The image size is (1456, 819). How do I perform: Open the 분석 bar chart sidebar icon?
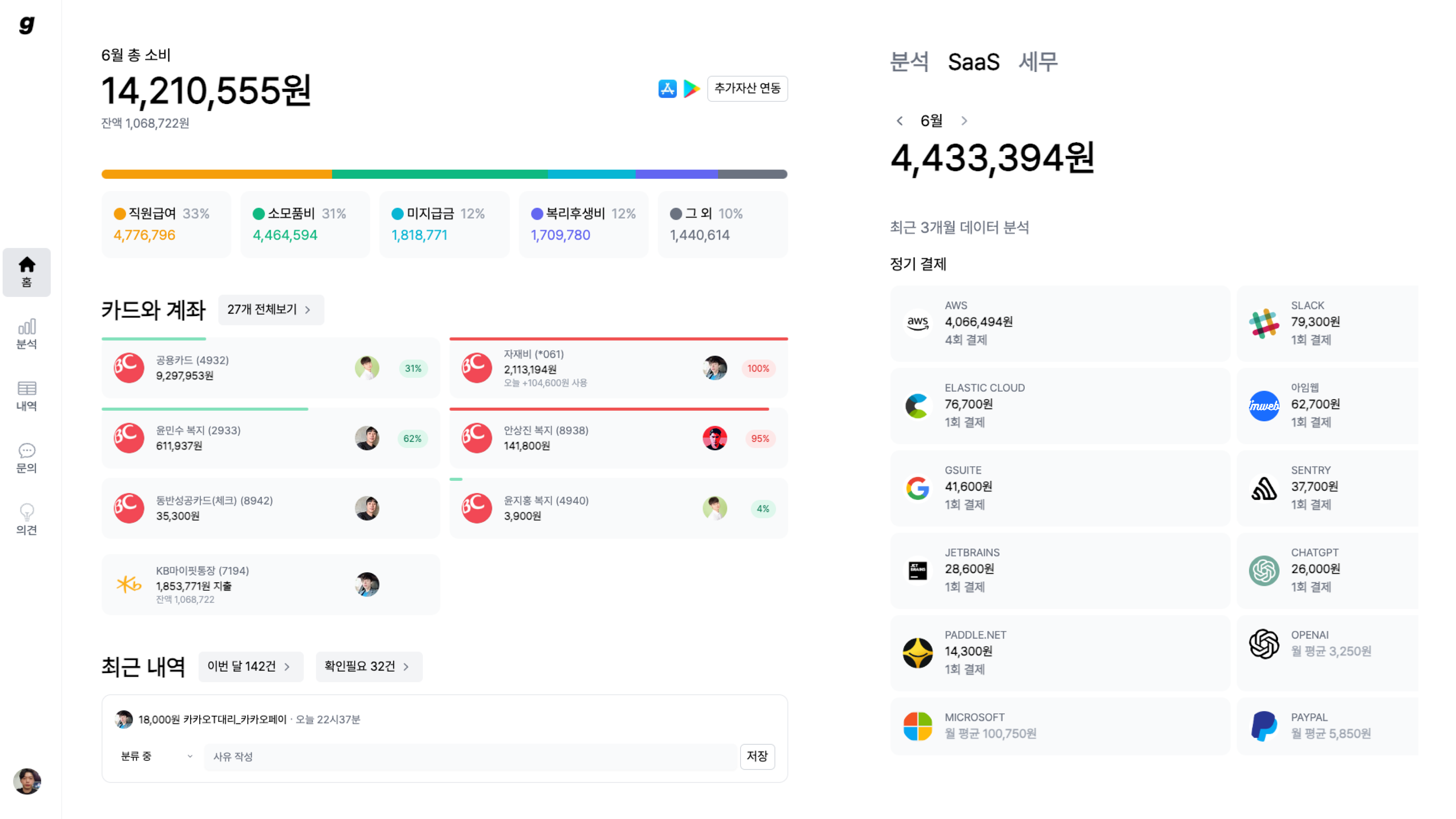pyautogui.click(x=26, y=327)
